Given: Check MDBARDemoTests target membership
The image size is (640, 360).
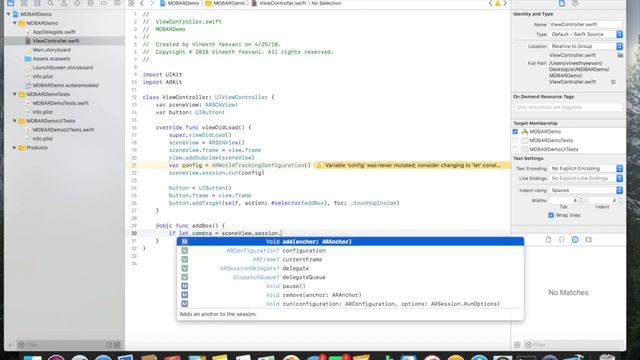Looking at the screenshot, I should pyautogui.click(x=515, y=140).
